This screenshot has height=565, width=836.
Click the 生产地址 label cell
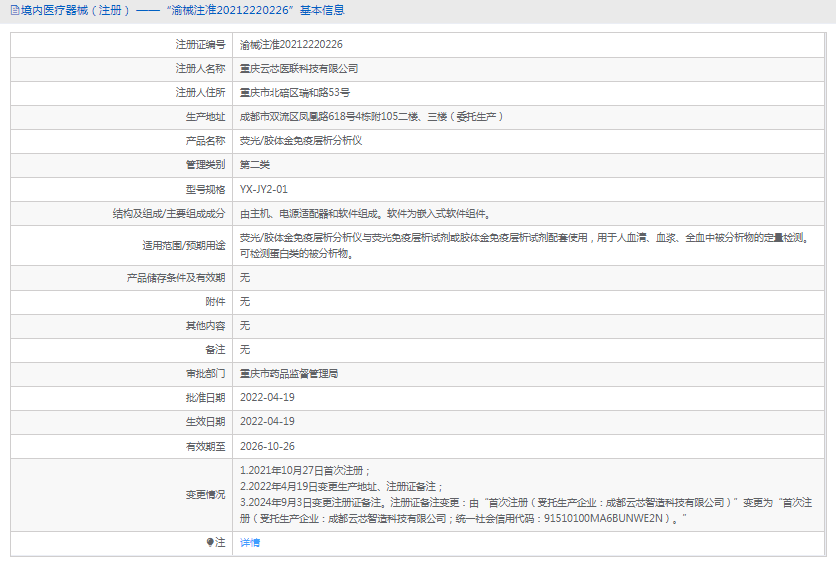pyautogui.click(x=122, y=117)
